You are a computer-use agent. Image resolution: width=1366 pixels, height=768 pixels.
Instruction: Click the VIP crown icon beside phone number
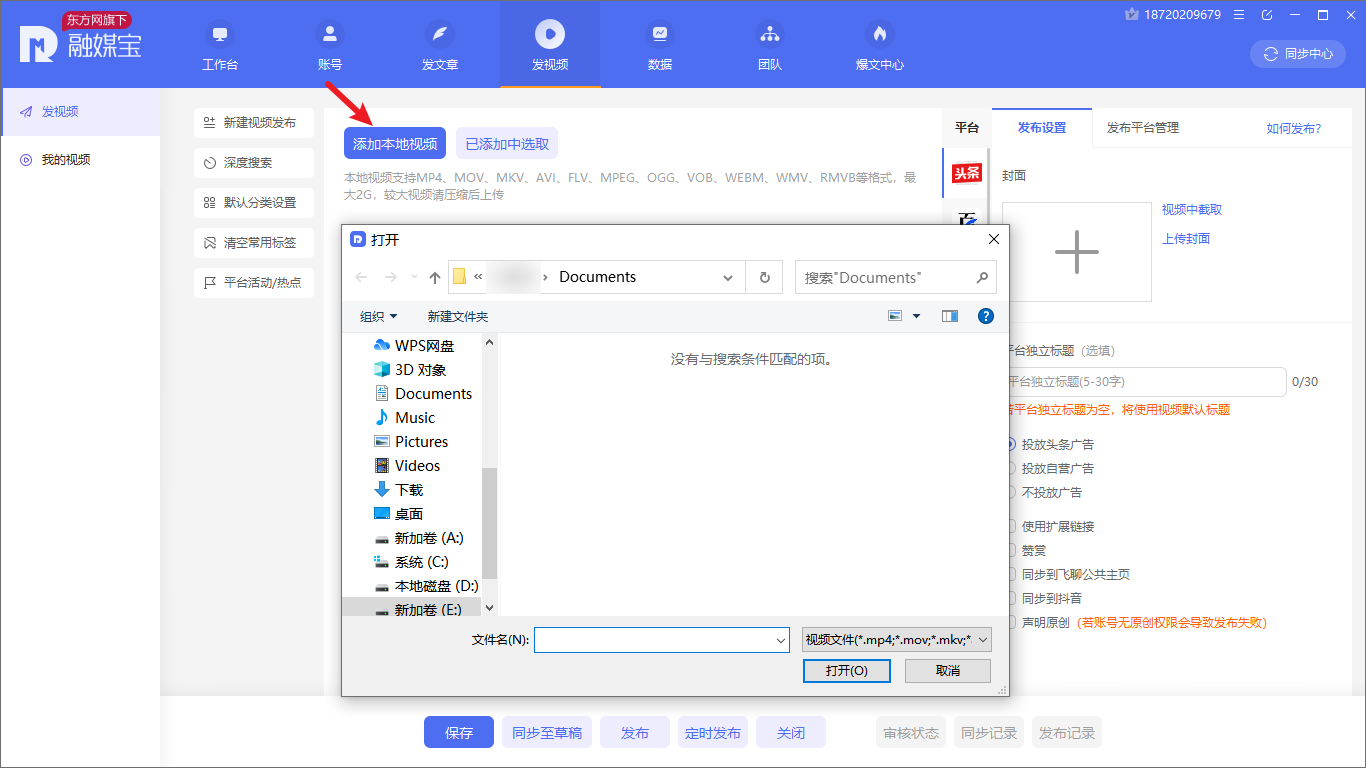click(1132, 15)
